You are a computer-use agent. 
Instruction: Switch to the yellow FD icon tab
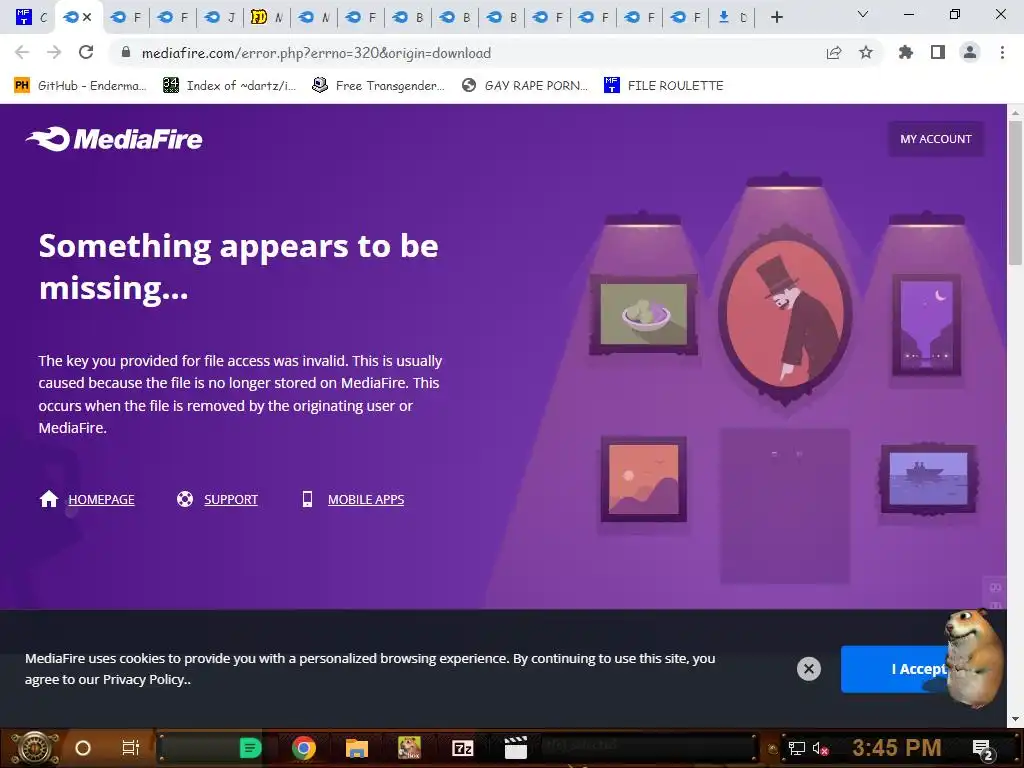[266, 17]
